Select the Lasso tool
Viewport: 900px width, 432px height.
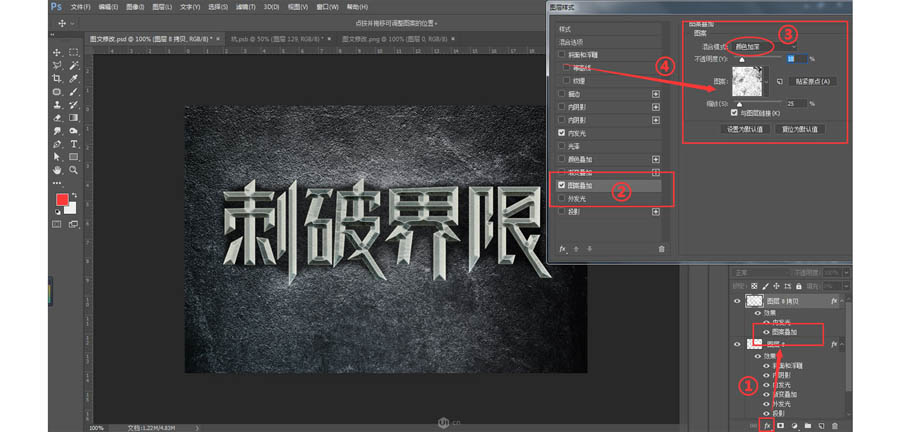pos(57,65)
